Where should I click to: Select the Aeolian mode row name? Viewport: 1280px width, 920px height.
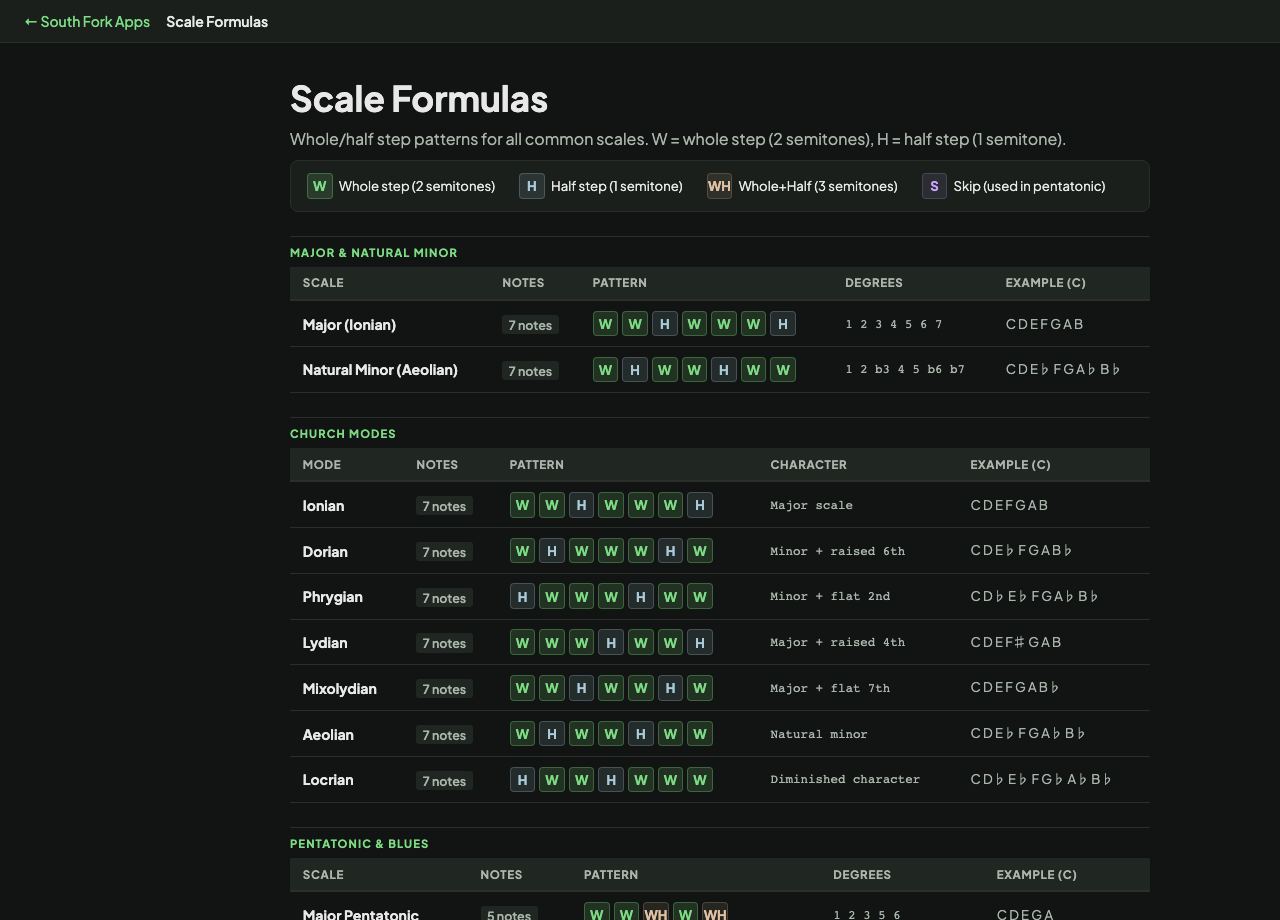[x=328, y=734]
